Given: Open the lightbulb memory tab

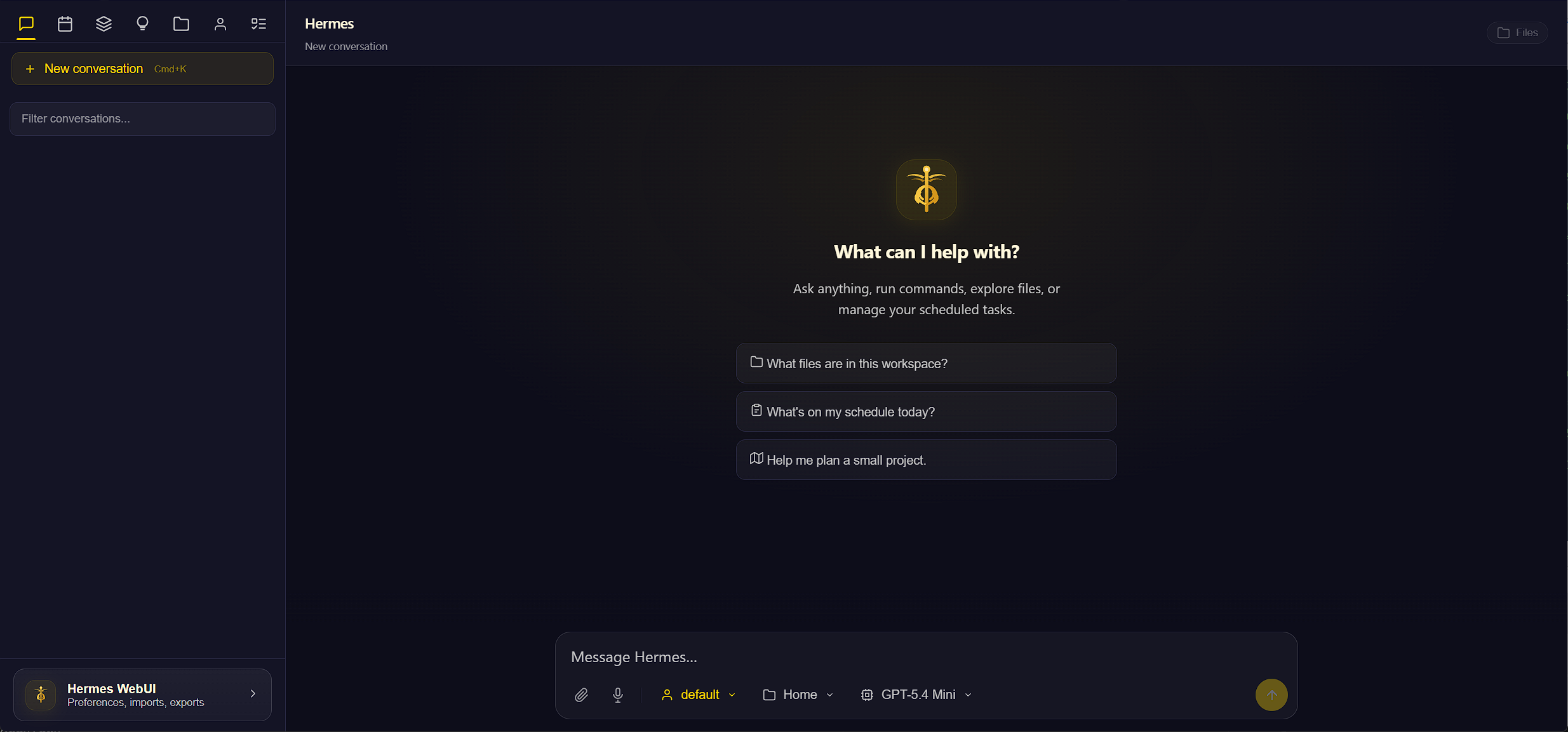Looking at the screenshot, I should click(142, 24).
